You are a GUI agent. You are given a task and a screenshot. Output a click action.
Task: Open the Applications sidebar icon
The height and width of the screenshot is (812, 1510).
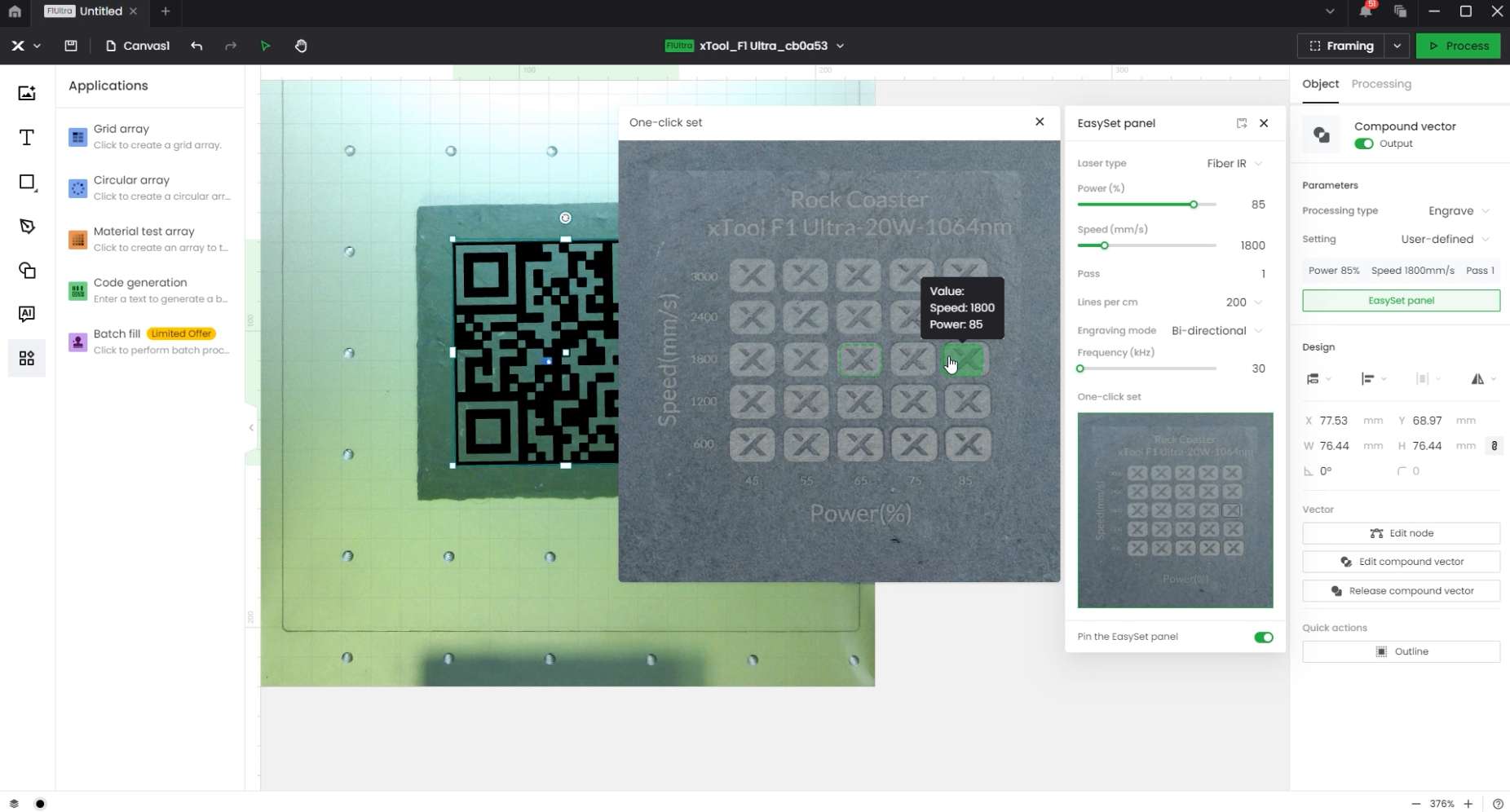point(27,358)
